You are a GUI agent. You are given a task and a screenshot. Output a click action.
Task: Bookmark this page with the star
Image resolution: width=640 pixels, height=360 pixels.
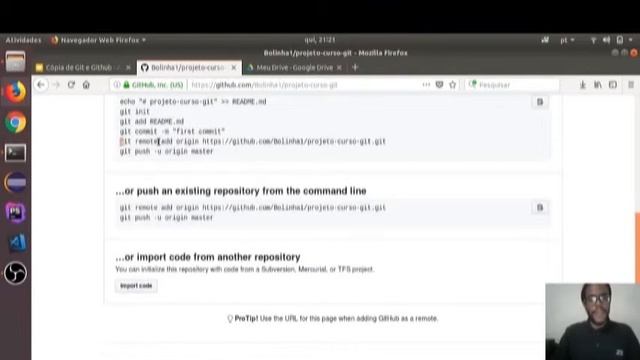coord(453,84)
